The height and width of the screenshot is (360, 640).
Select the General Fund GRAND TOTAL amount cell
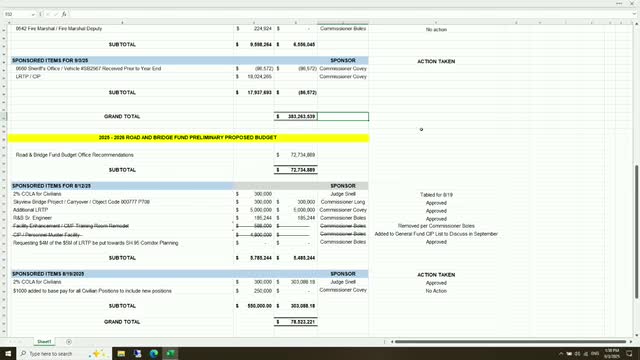pyautogui.click(x=296, y=116)
